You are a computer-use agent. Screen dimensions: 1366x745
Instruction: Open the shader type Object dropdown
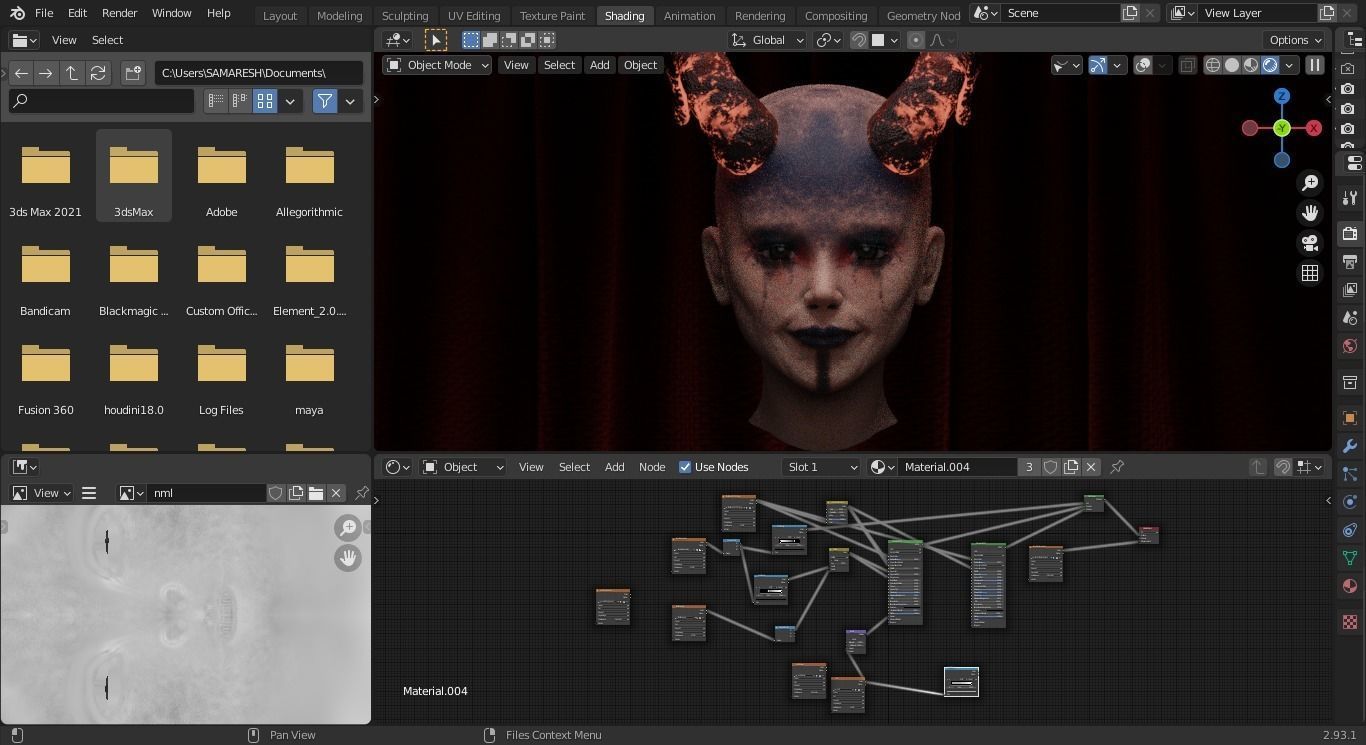[x=463, y=467]
